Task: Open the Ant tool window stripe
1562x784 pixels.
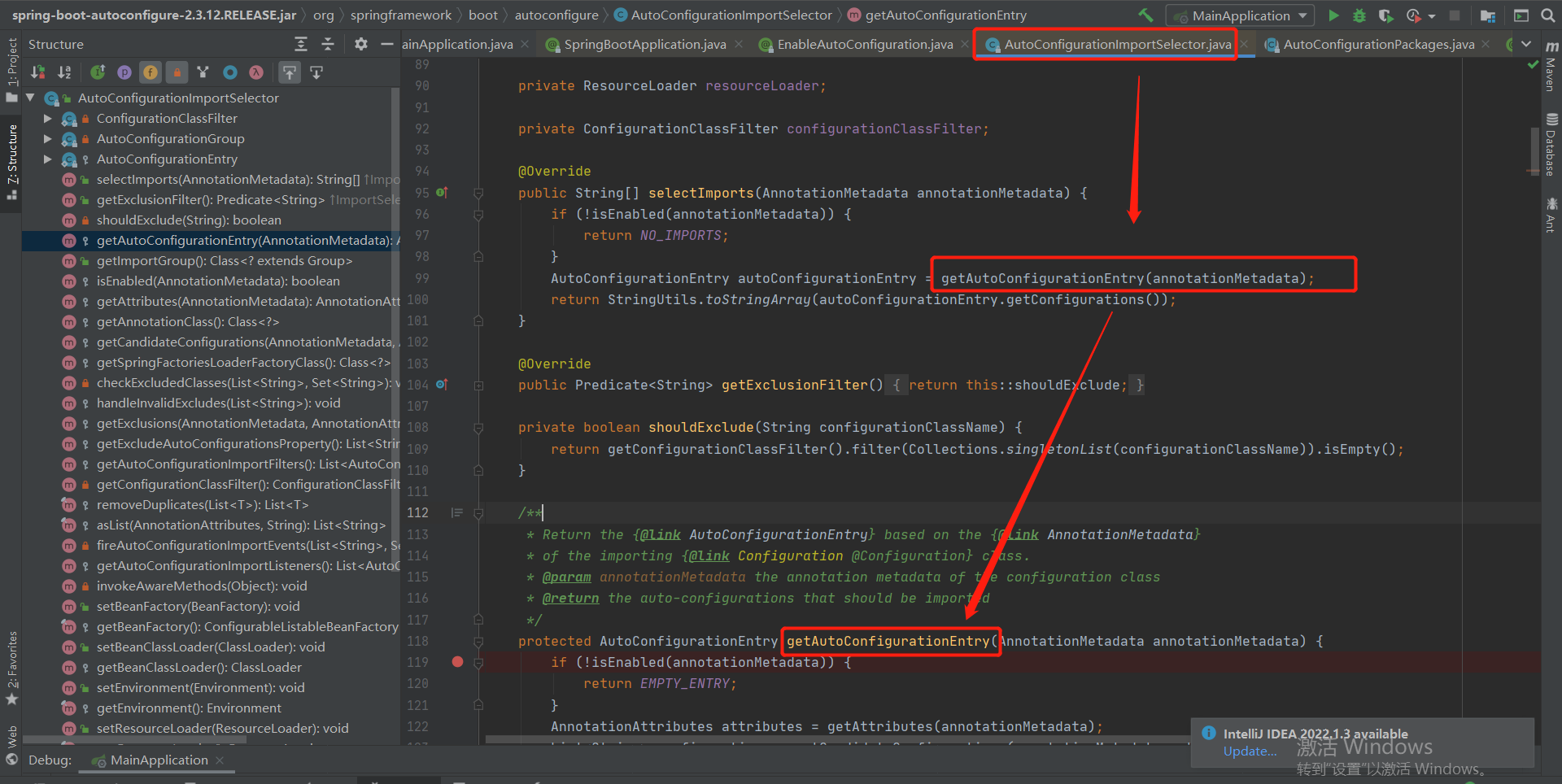Action: (x=1551, y=215)
